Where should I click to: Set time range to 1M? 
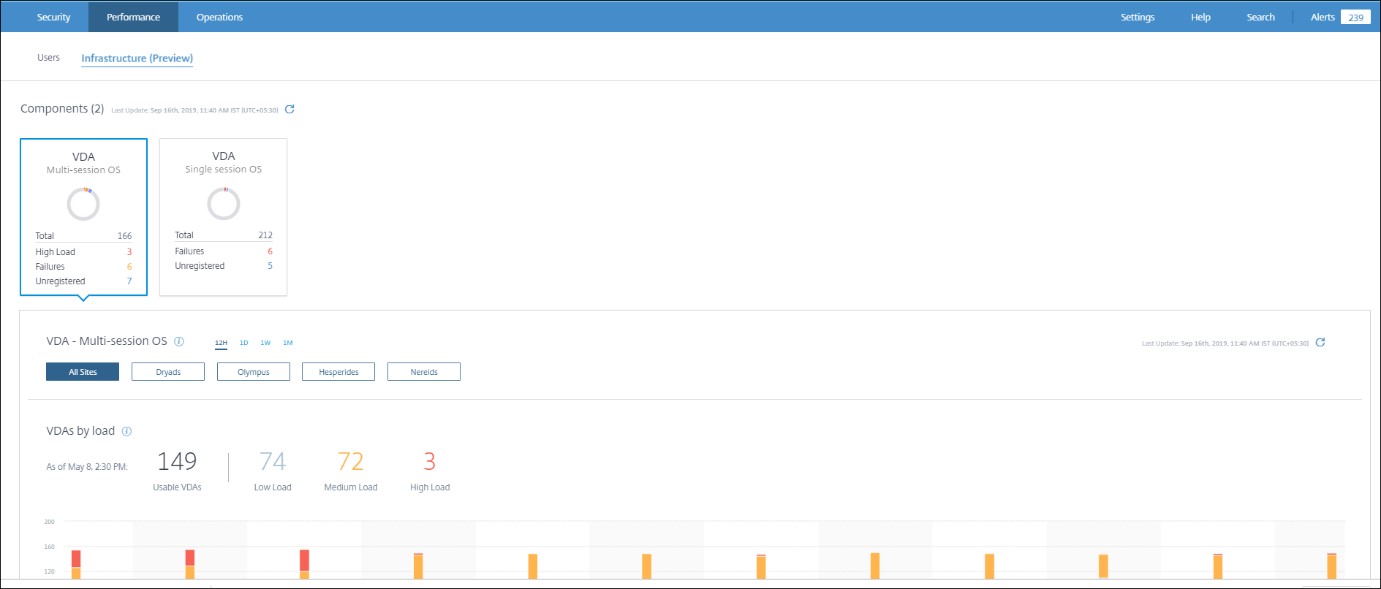[x=288, y=343]
